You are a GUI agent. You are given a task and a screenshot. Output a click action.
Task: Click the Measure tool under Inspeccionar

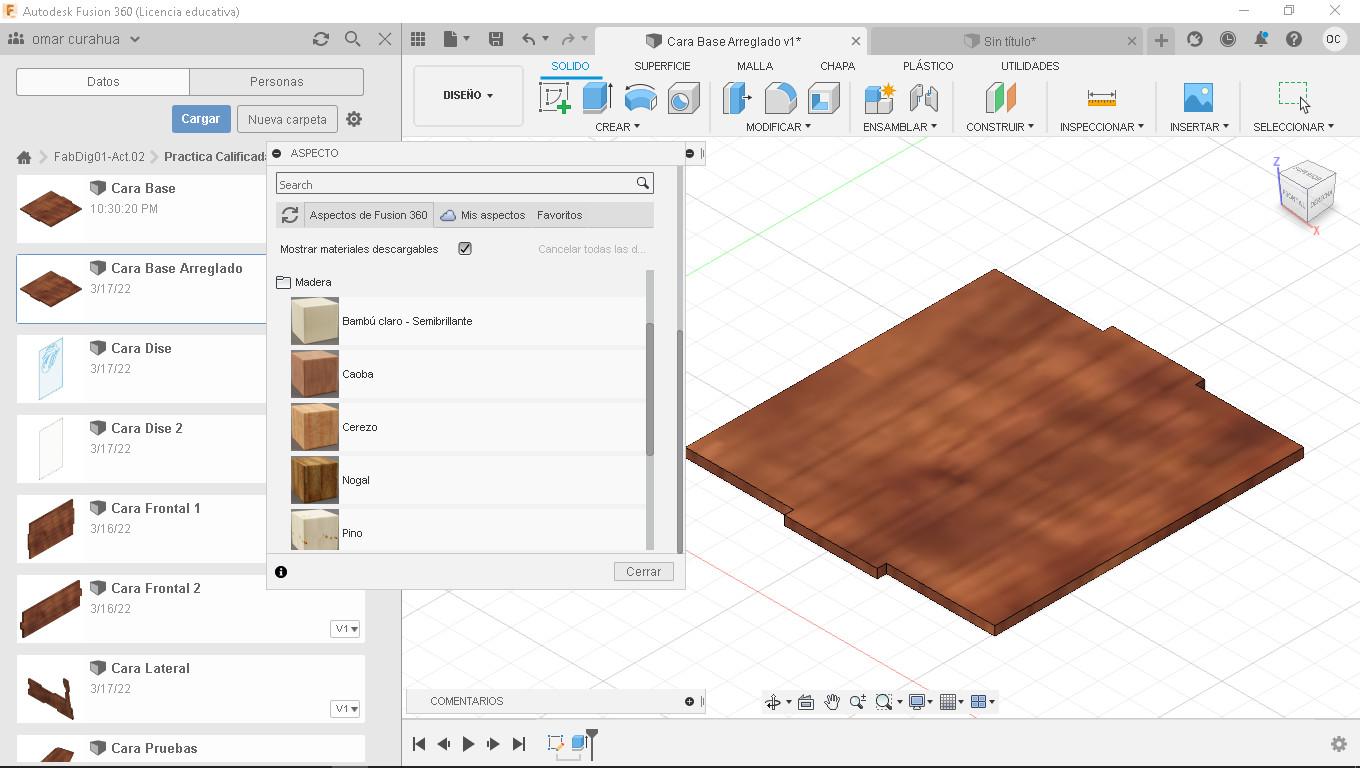click(x=1101, y=98)
